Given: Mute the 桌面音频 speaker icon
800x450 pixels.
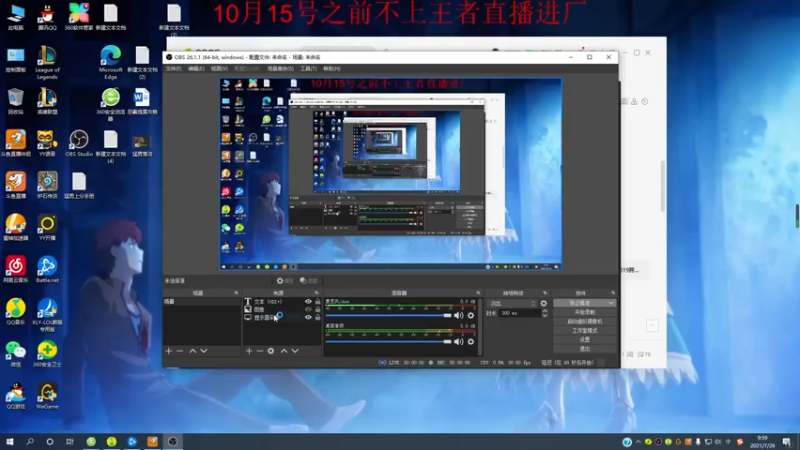Looking at the screenshot, I should click(x=459, y=341).
